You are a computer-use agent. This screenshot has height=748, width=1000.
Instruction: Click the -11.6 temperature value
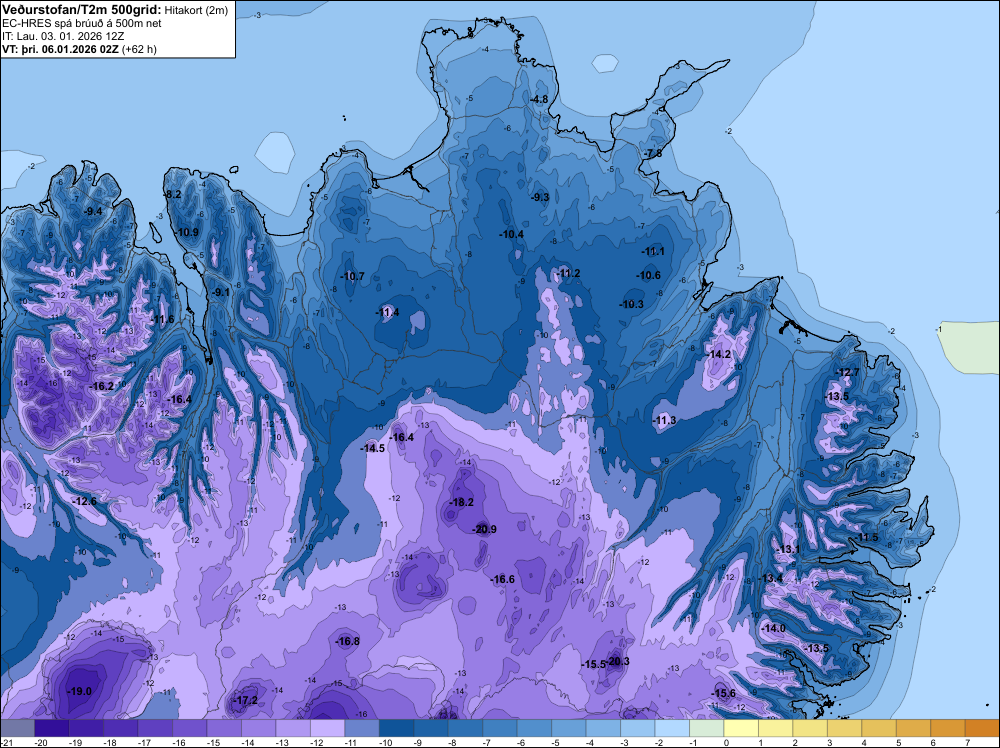(163, 319)
